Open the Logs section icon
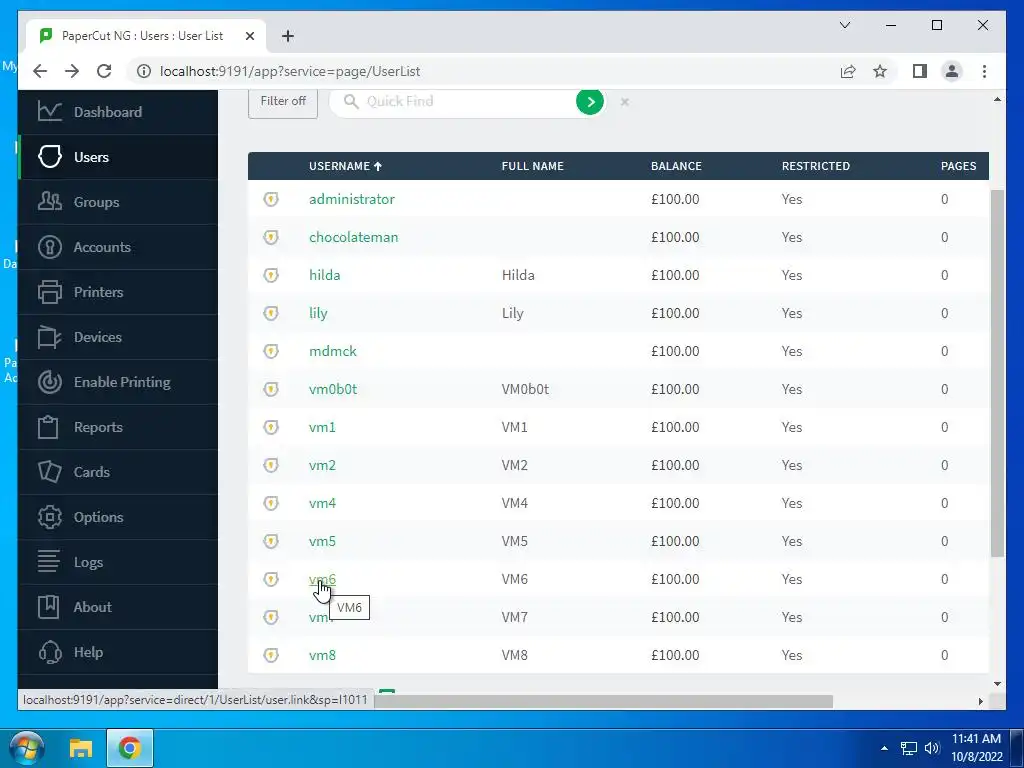Viewport: 1024px width, 768px height. 48,562
